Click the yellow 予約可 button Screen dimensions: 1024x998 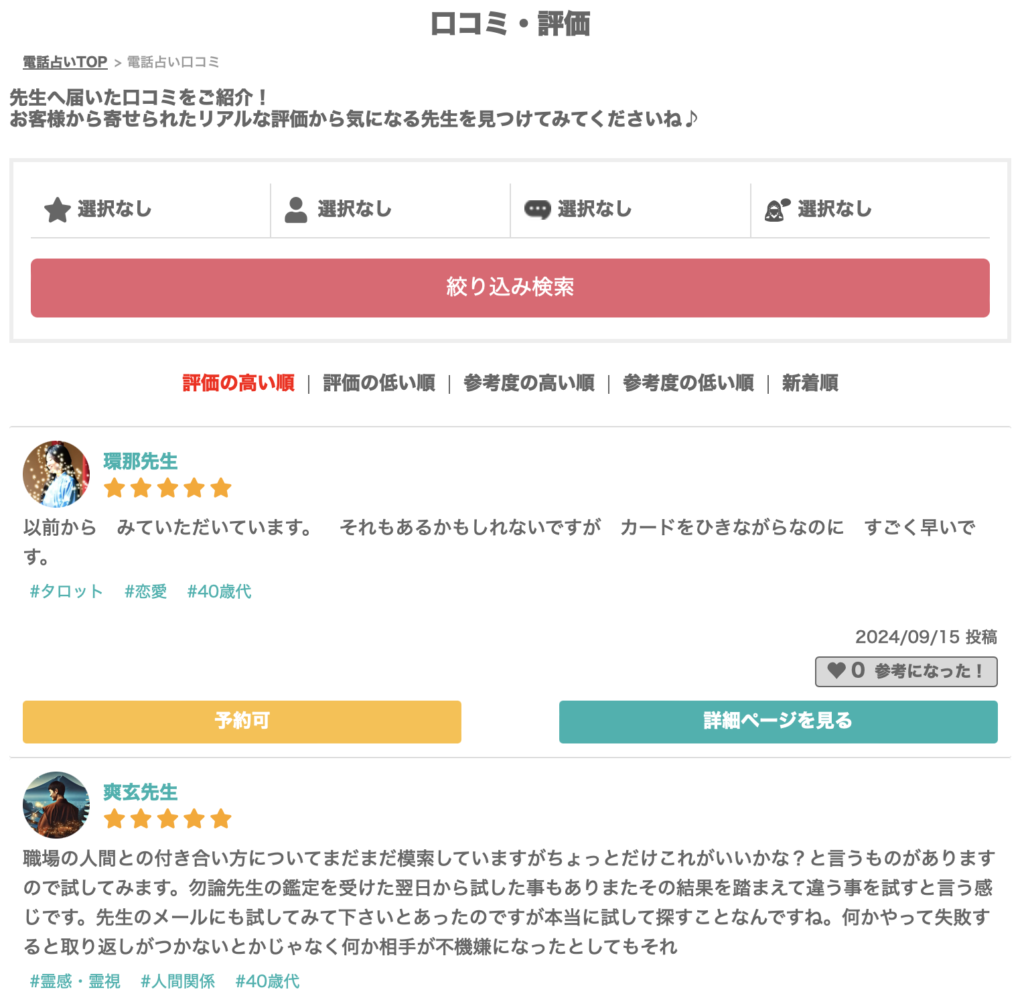point(242,721)
